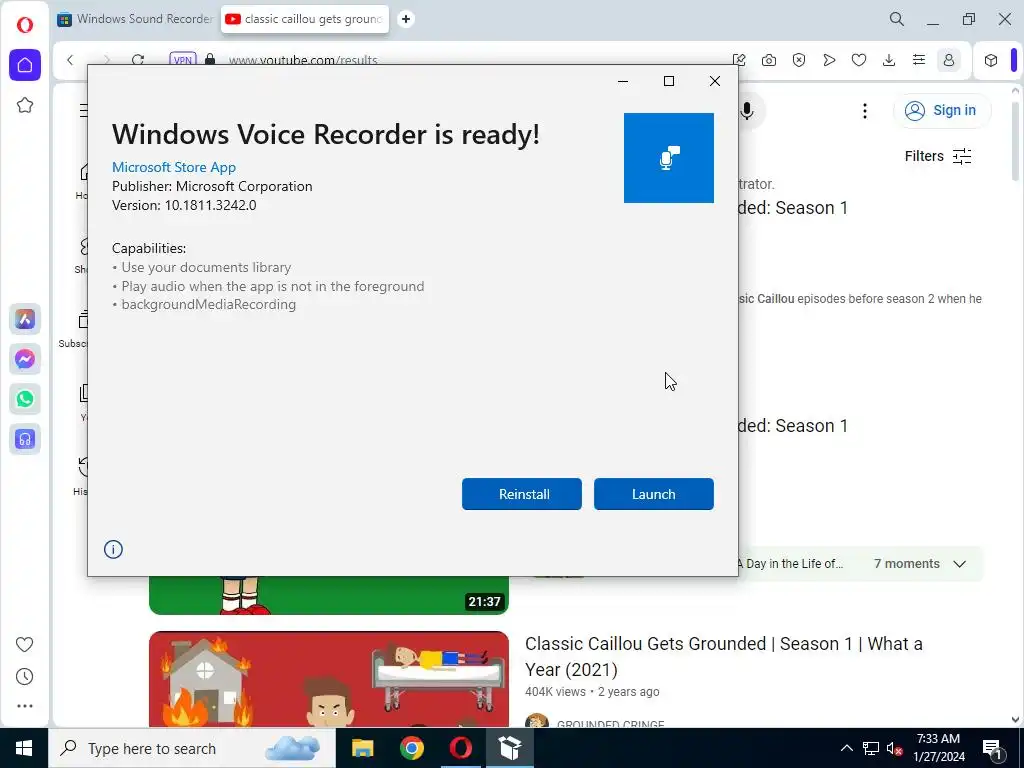The width and height of the screenshot is (1024, 768).
Task: Select the classic caillou gets grounded tab
Action: click(304, 19)
